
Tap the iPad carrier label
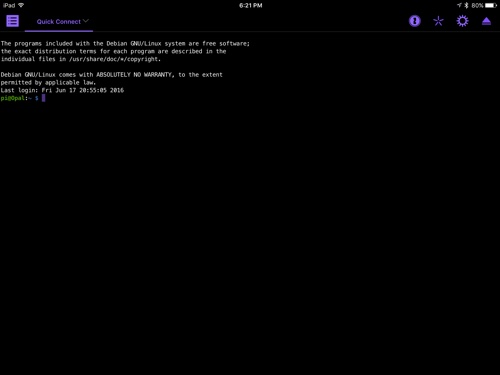click(x=9, y=5)
